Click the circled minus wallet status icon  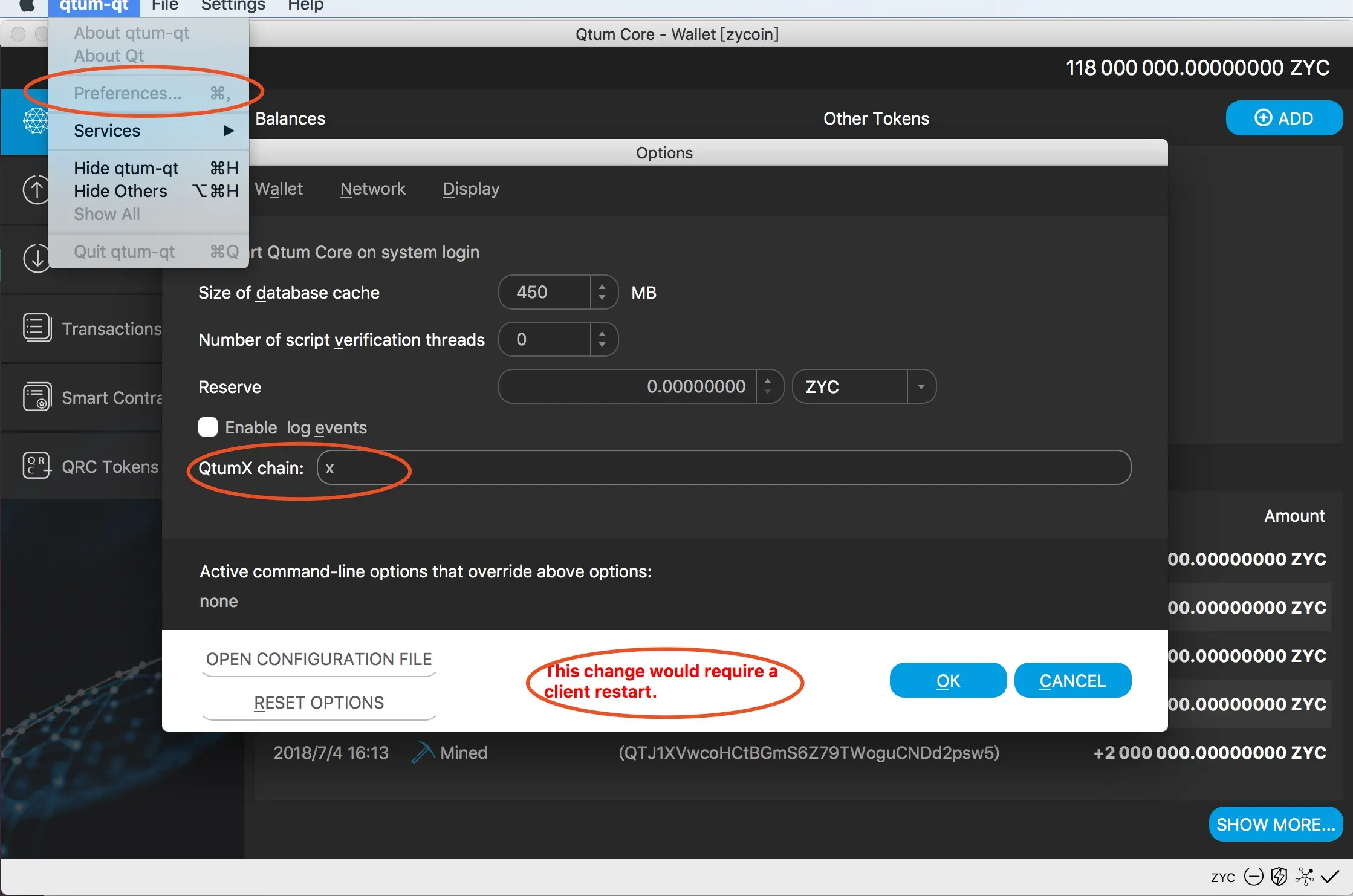1253,876
